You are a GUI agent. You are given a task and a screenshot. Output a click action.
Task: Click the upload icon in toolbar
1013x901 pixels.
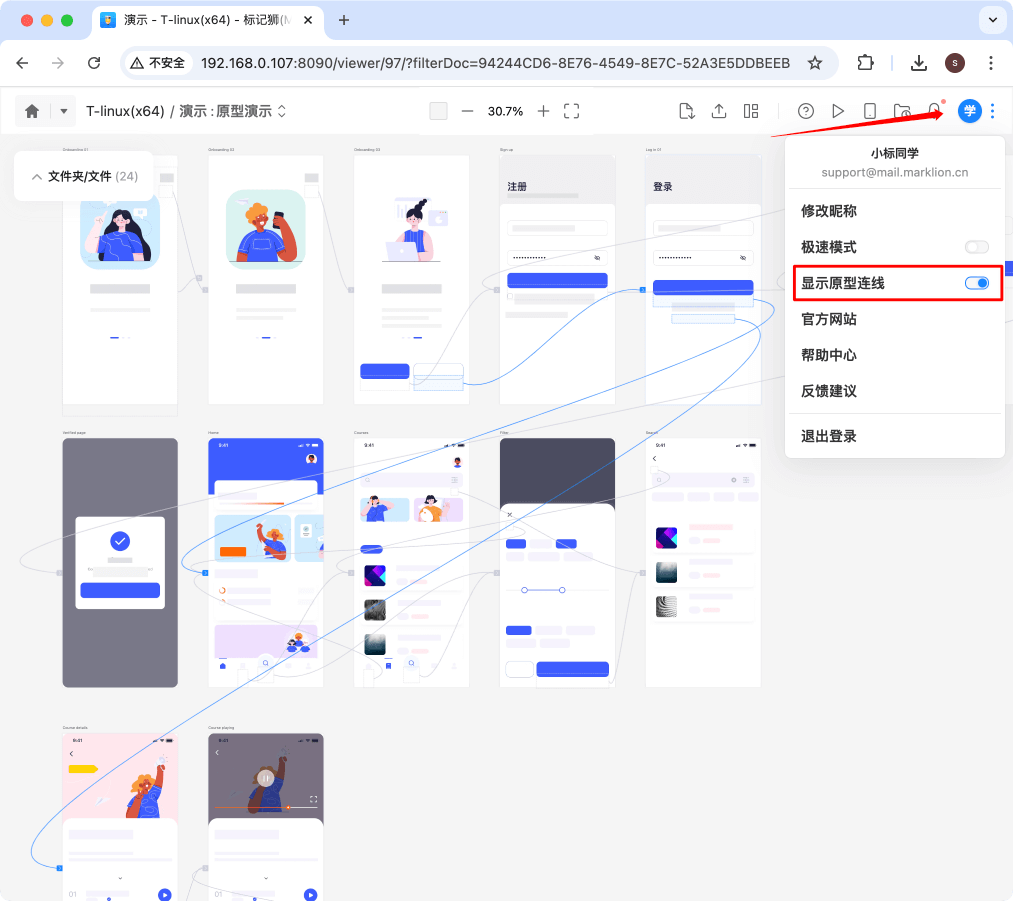[x=719, y=111]
